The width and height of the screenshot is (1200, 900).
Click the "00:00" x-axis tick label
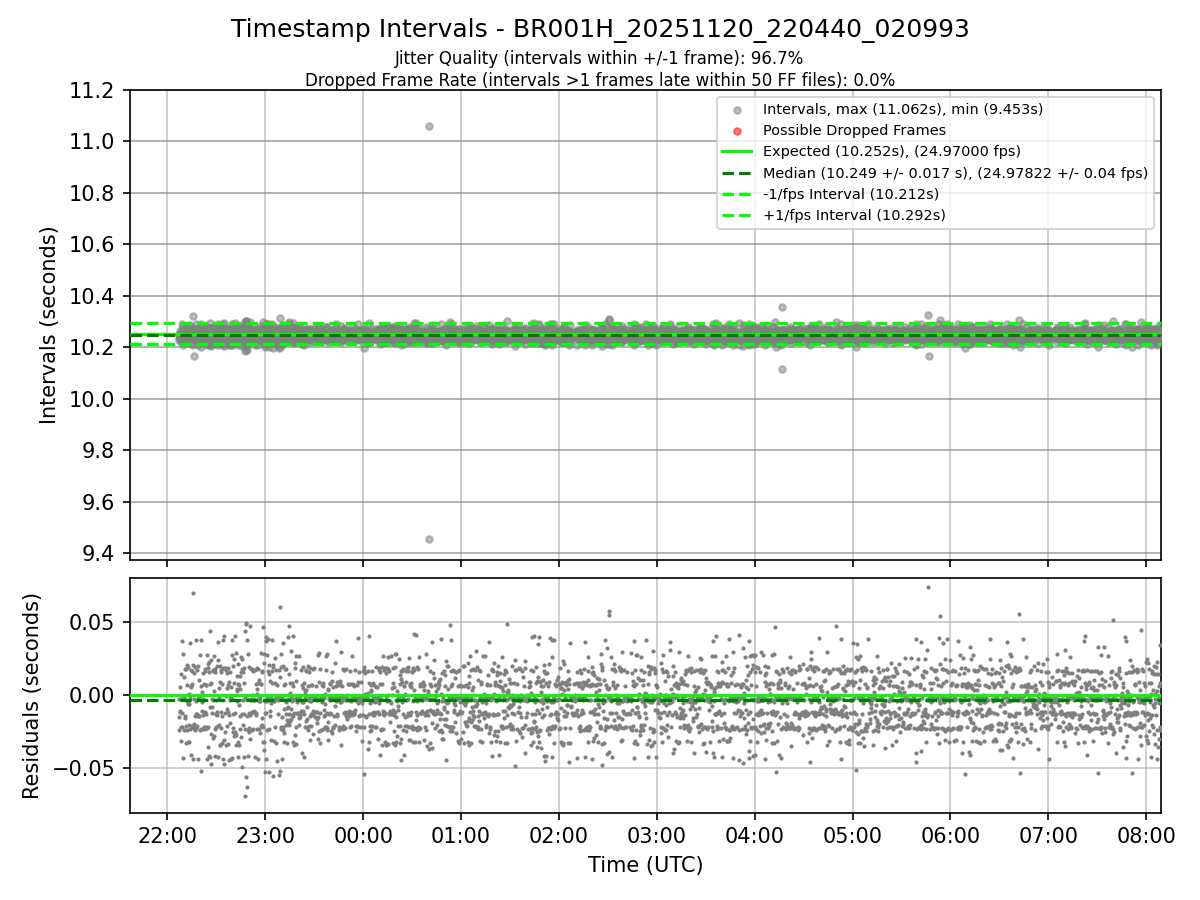click(x=363, y=833)
